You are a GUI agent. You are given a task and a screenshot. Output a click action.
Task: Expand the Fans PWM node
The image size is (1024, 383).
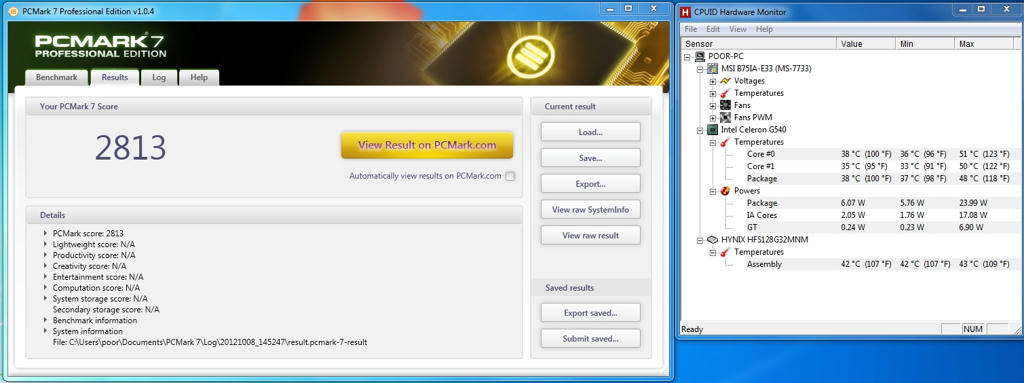[x=712, y=118]
